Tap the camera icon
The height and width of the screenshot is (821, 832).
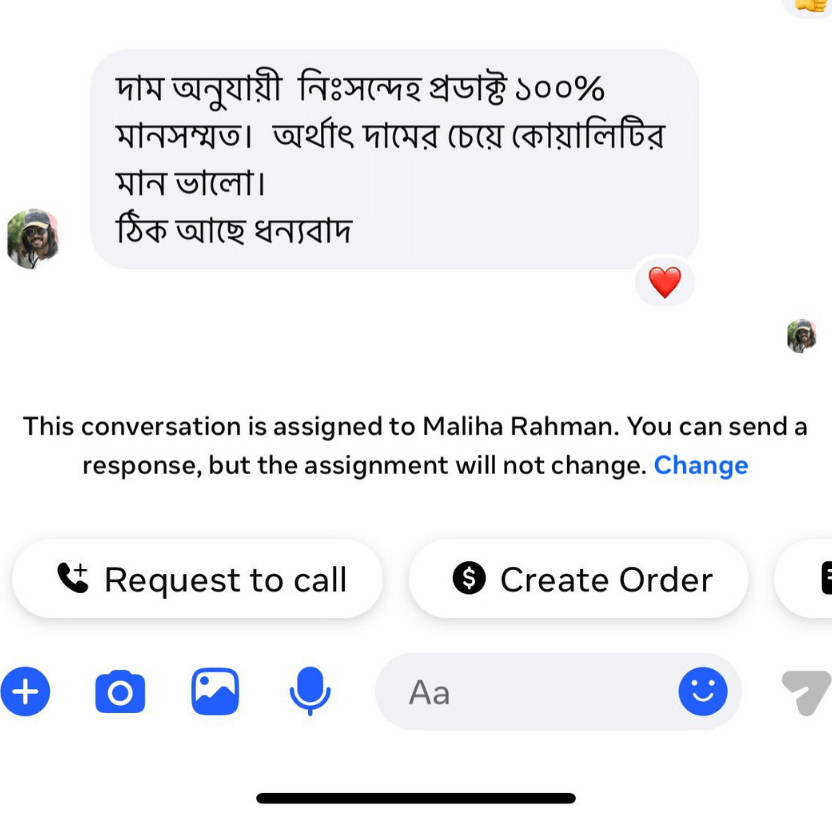click(x=120, y=692)
